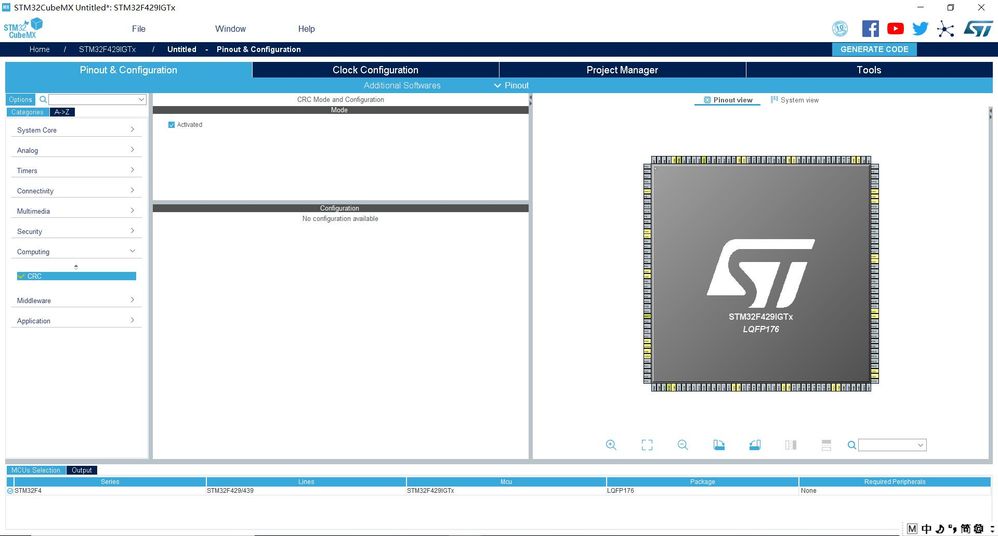
Task: Click the pin search magnifier icon
Action: tap(852, 445)
